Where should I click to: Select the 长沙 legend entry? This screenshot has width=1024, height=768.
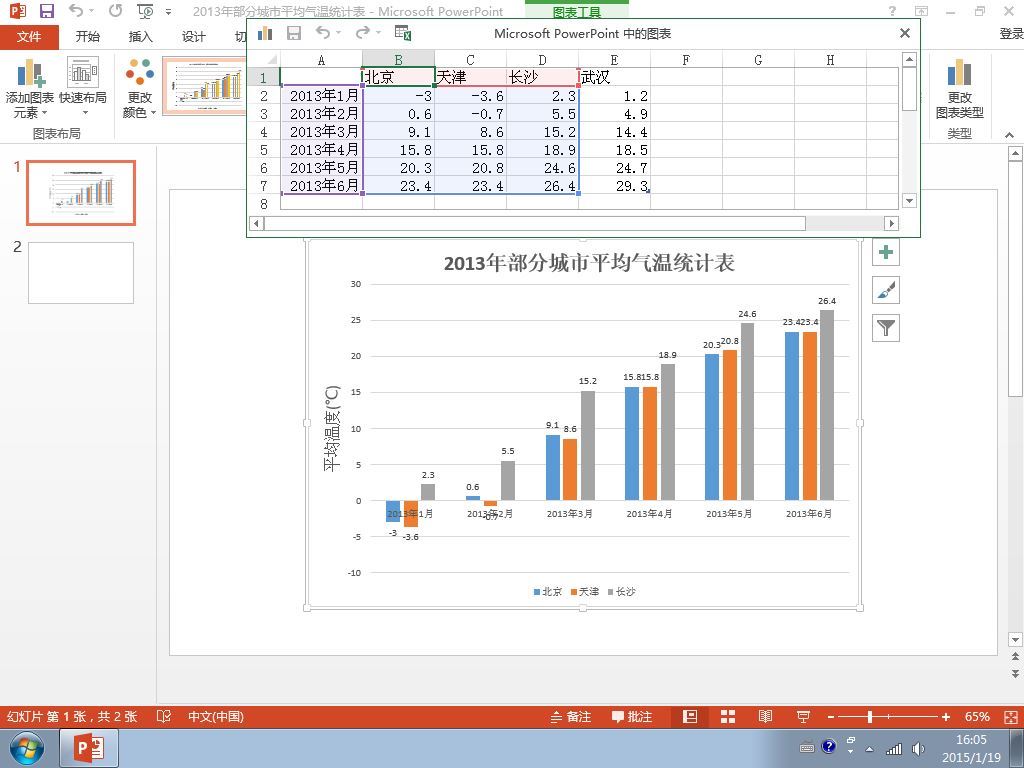(621, 592)
